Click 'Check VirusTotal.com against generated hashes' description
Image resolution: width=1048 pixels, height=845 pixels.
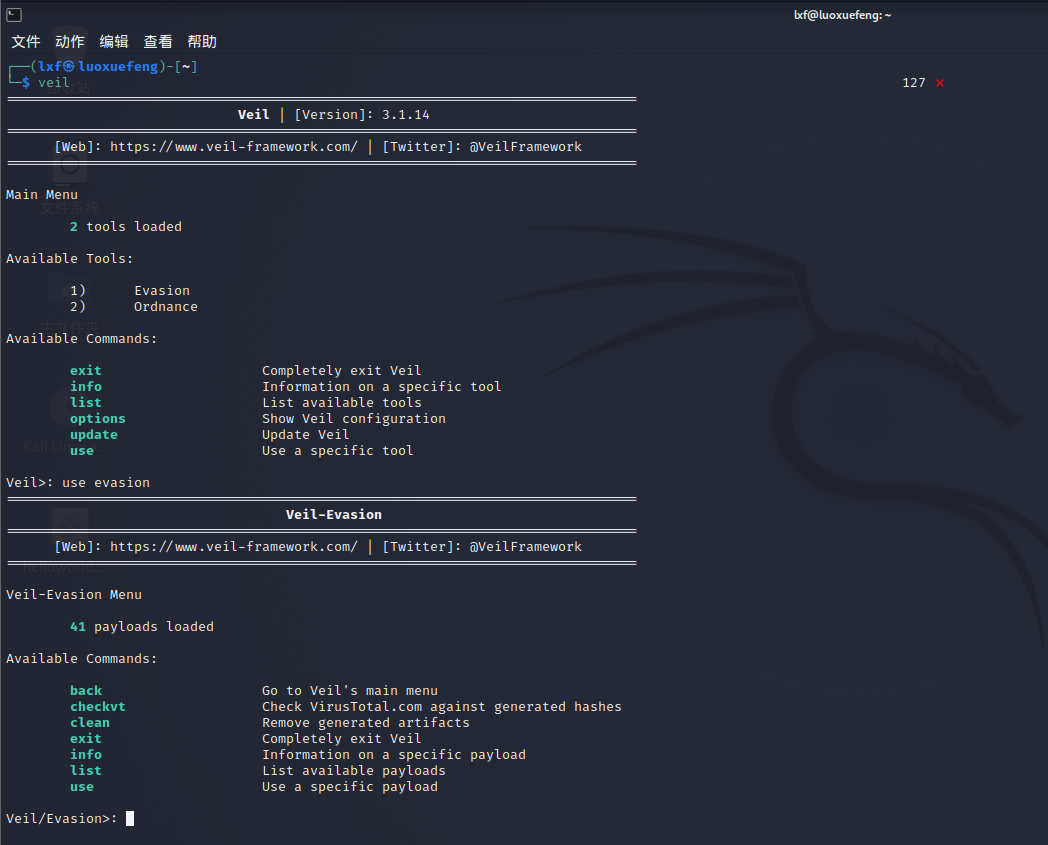pyautogui.click(x=442, y=707)
